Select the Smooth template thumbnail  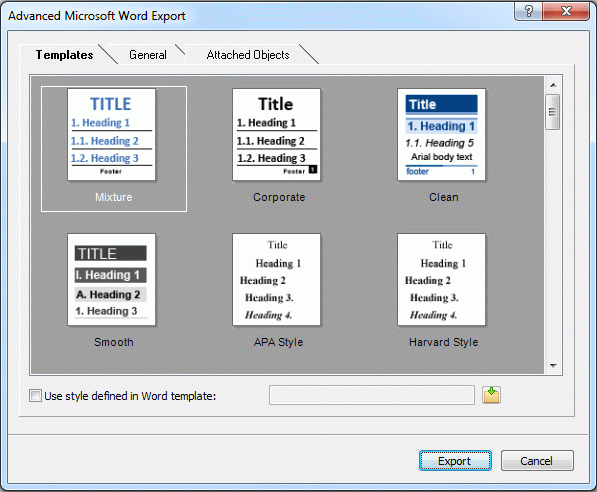tap(112, 280)
